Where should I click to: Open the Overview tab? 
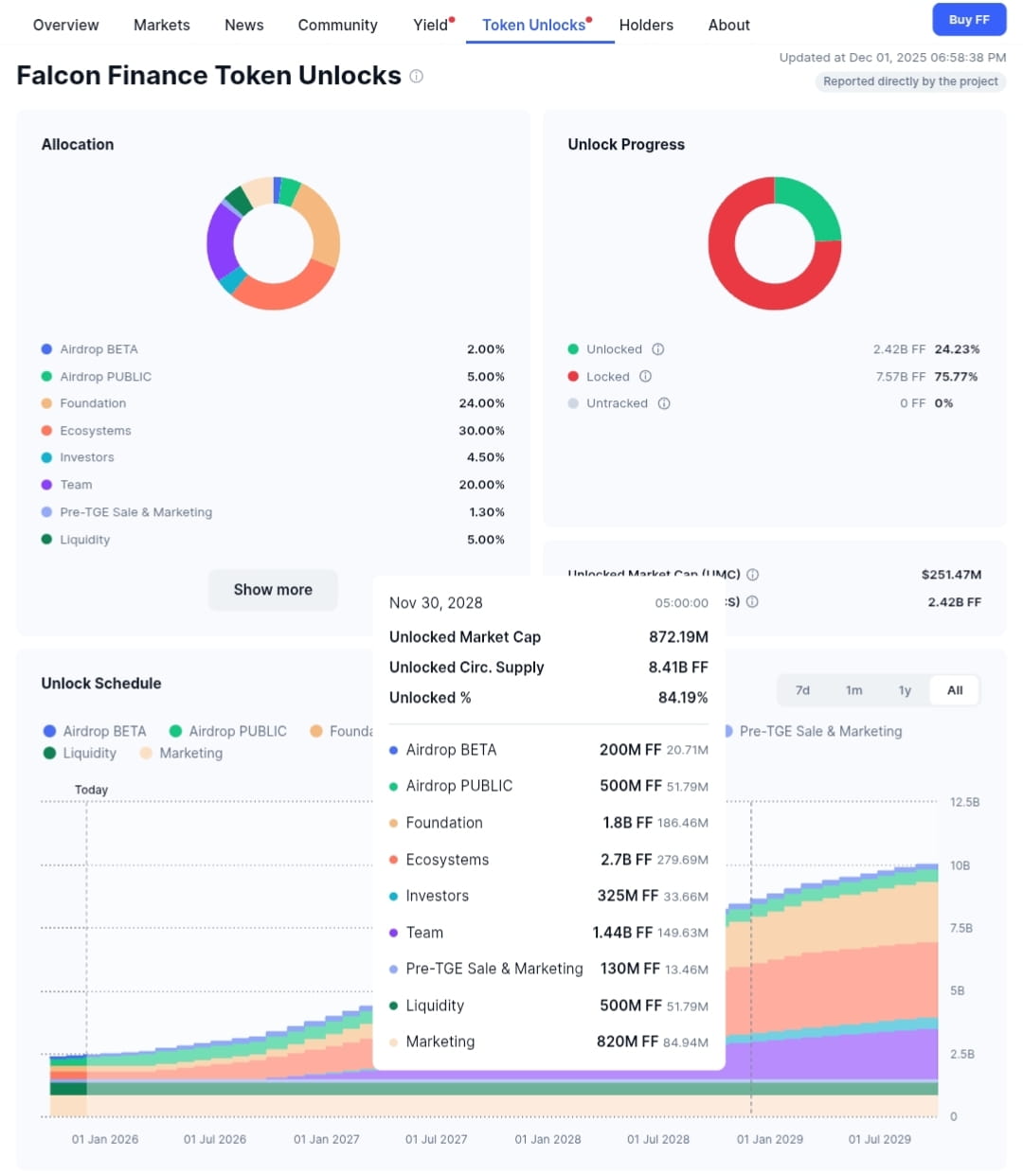tap(65, 25)
